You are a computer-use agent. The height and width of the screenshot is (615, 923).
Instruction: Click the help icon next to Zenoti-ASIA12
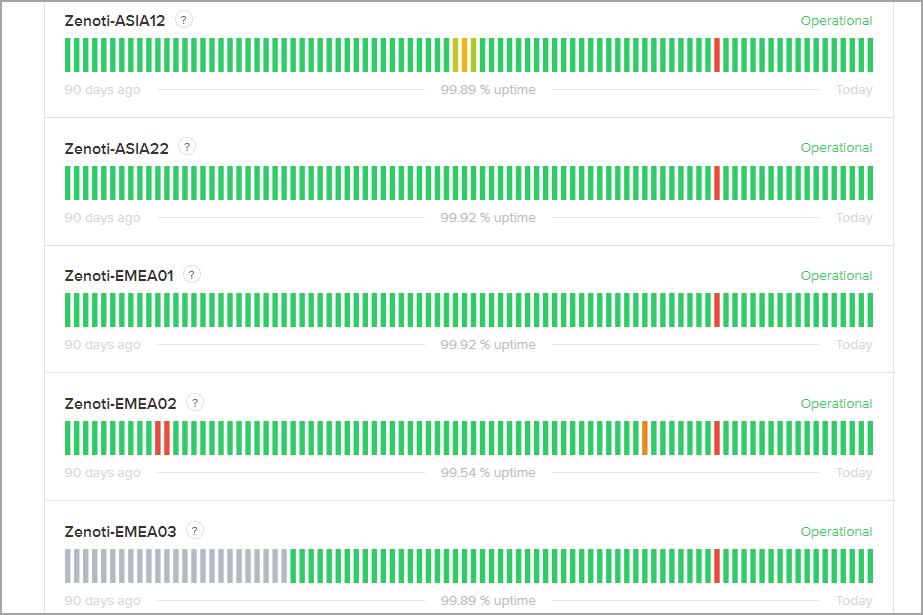184,20
